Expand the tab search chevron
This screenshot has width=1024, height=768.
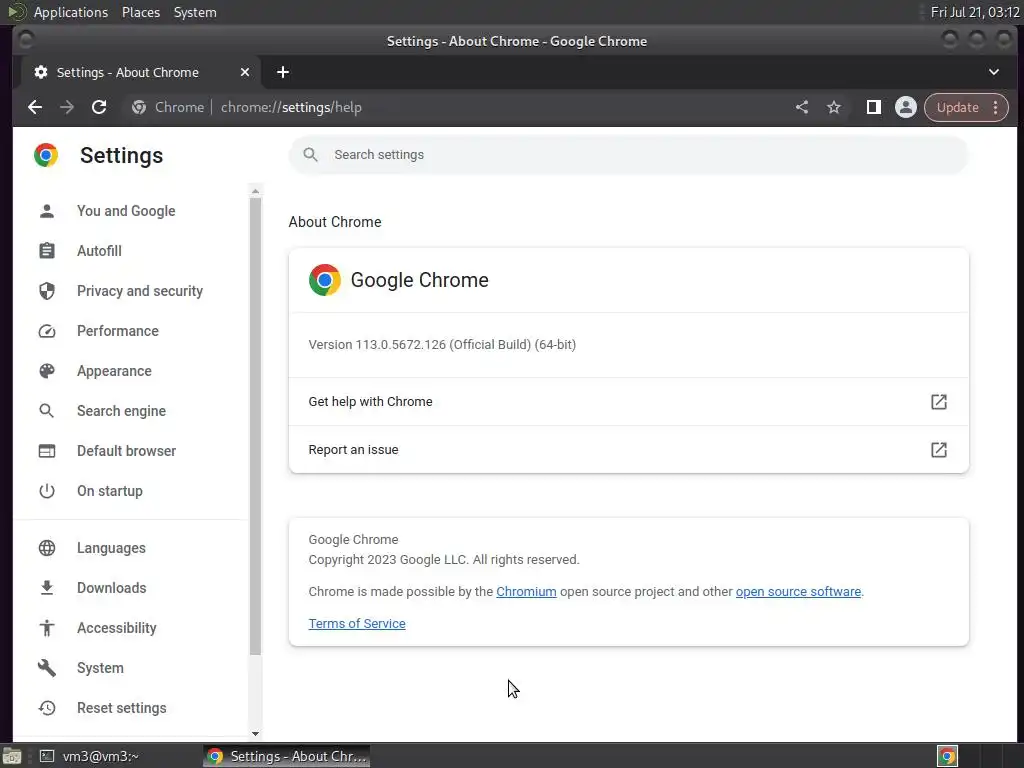[993, 72]
